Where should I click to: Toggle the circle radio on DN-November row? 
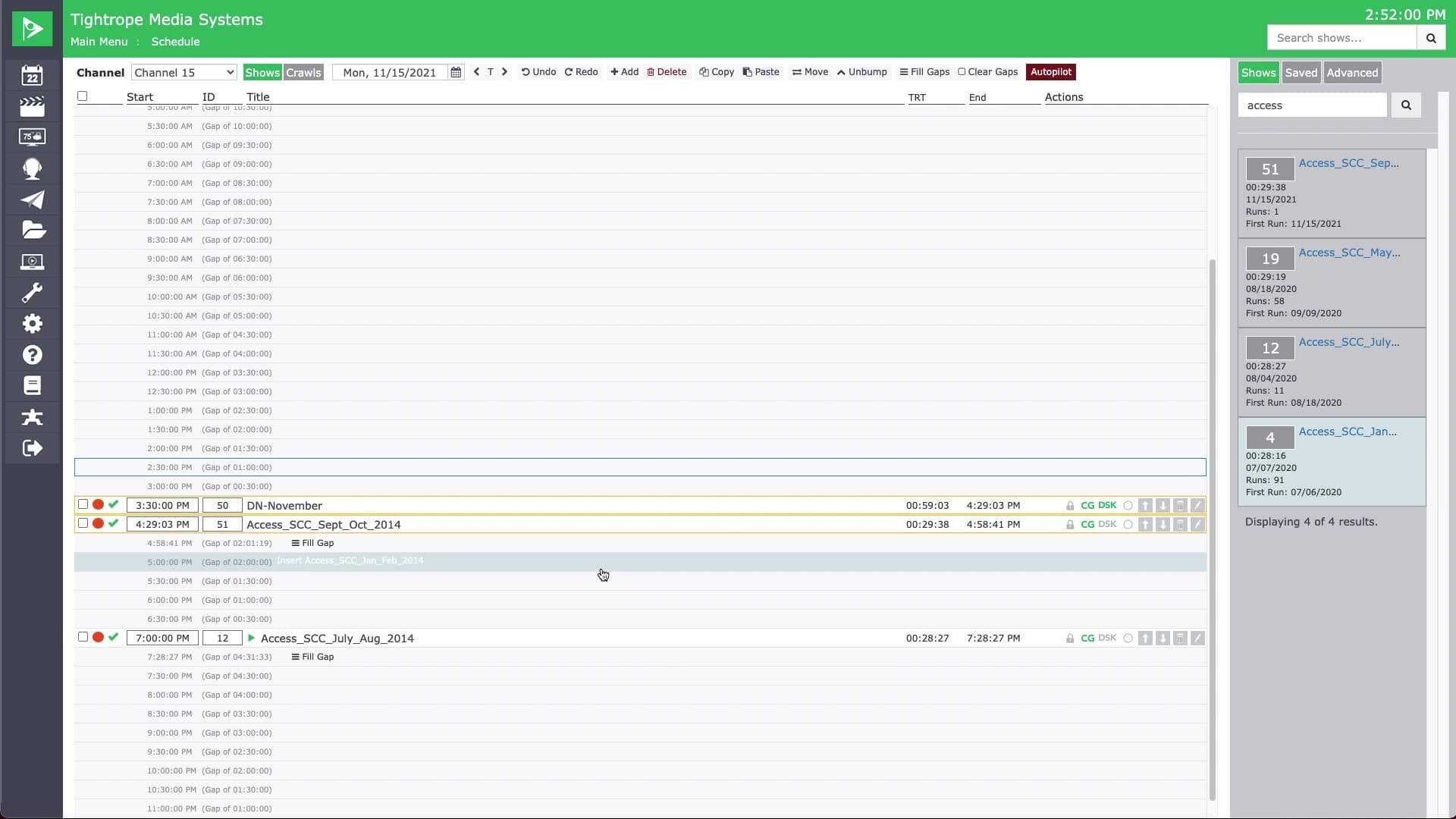1128,506
